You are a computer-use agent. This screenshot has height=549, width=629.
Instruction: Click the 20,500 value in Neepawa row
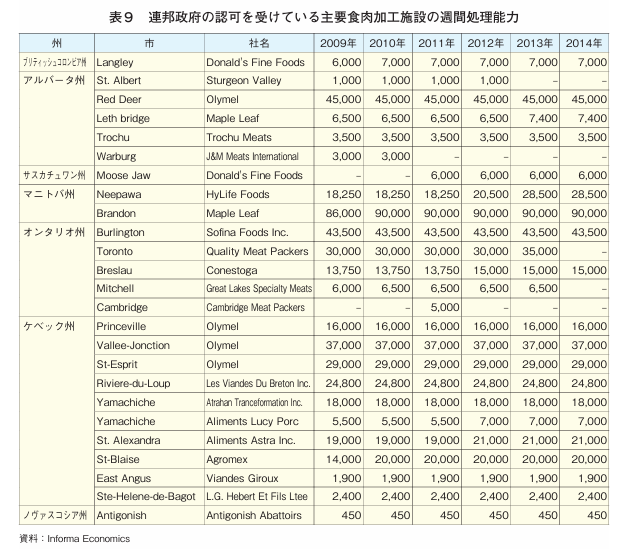click(491, 194)
